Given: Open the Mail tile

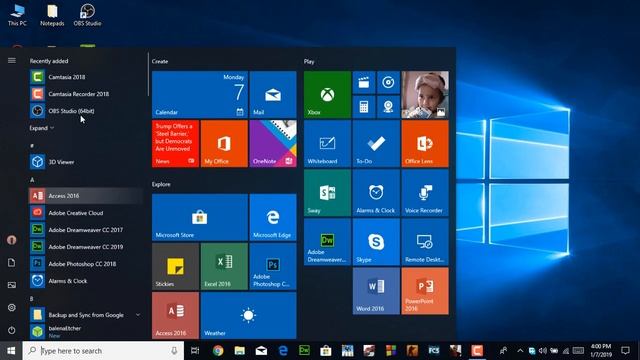Looking at the screenshot, I should (x=273, y=95).
